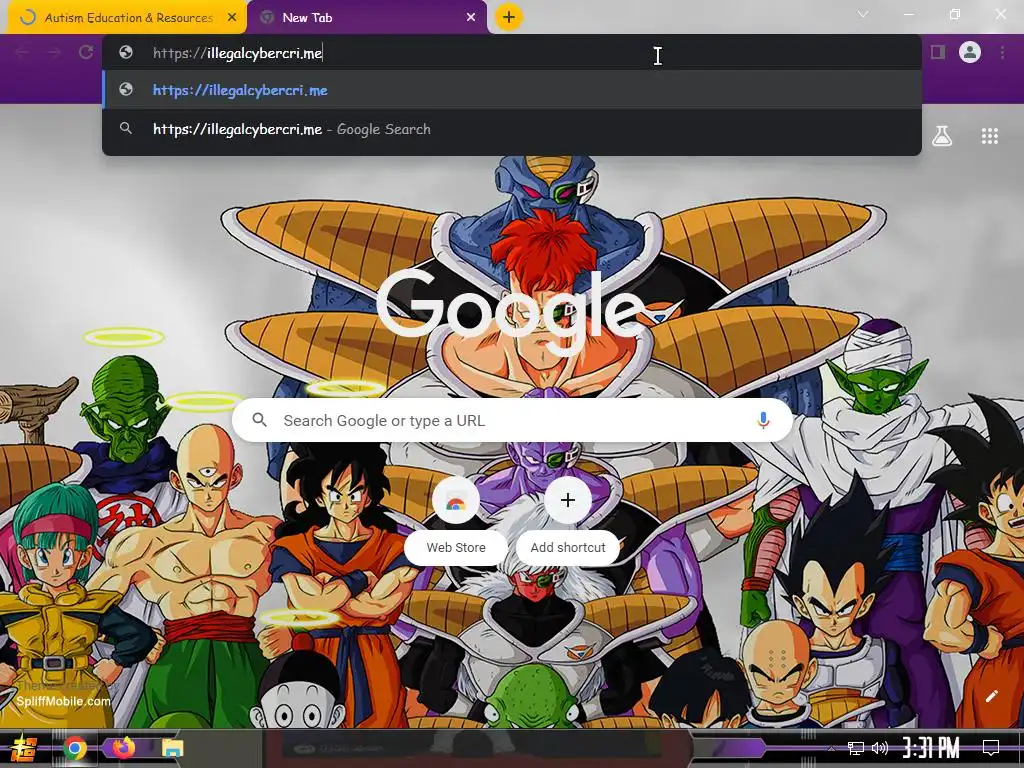Click the forward navigation arrow
The height and width of the screenshot is (768, 1024).
[54, 52]
